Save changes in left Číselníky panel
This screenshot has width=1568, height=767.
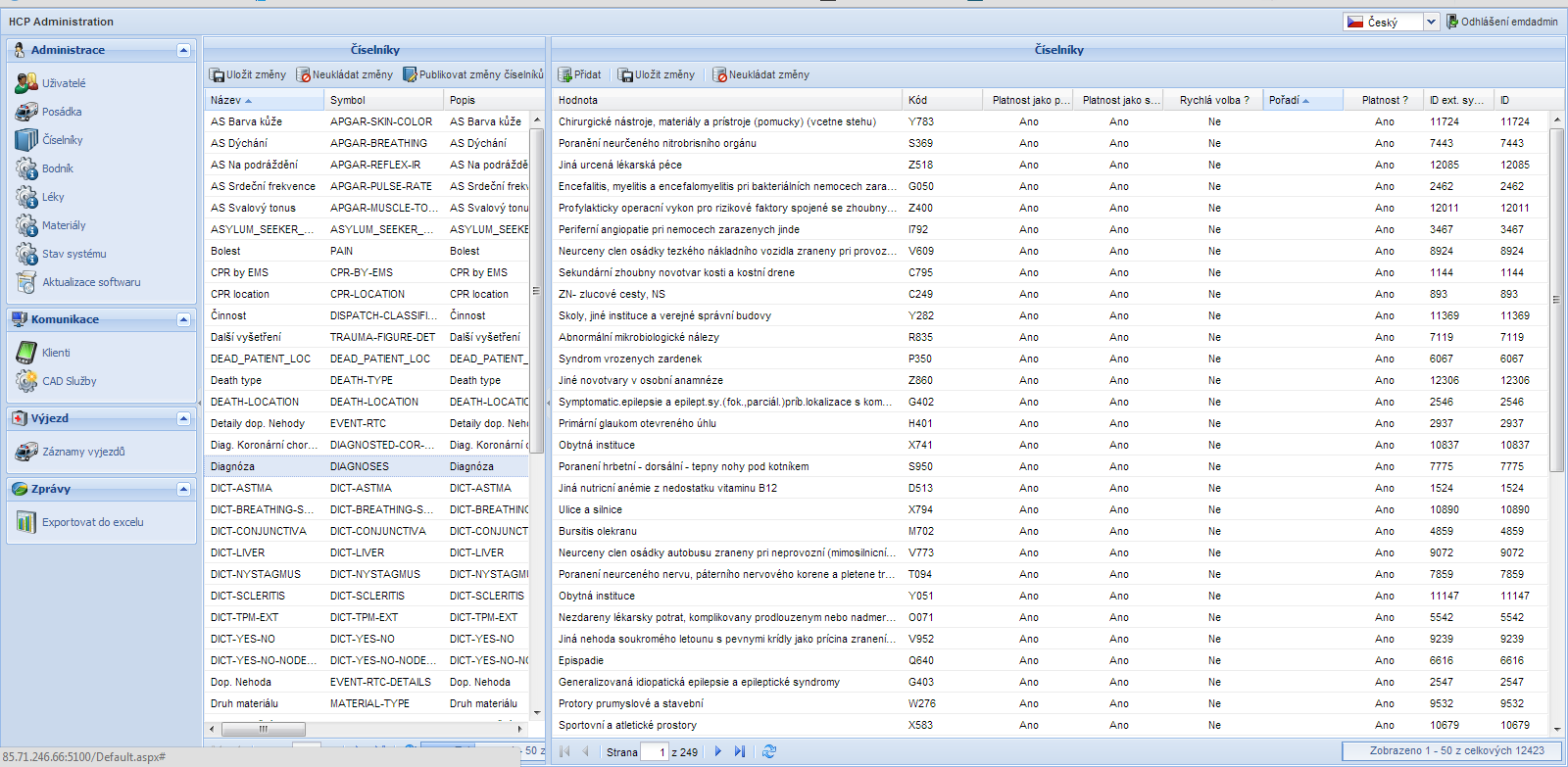pyautogui.click(x=248, y=74)
